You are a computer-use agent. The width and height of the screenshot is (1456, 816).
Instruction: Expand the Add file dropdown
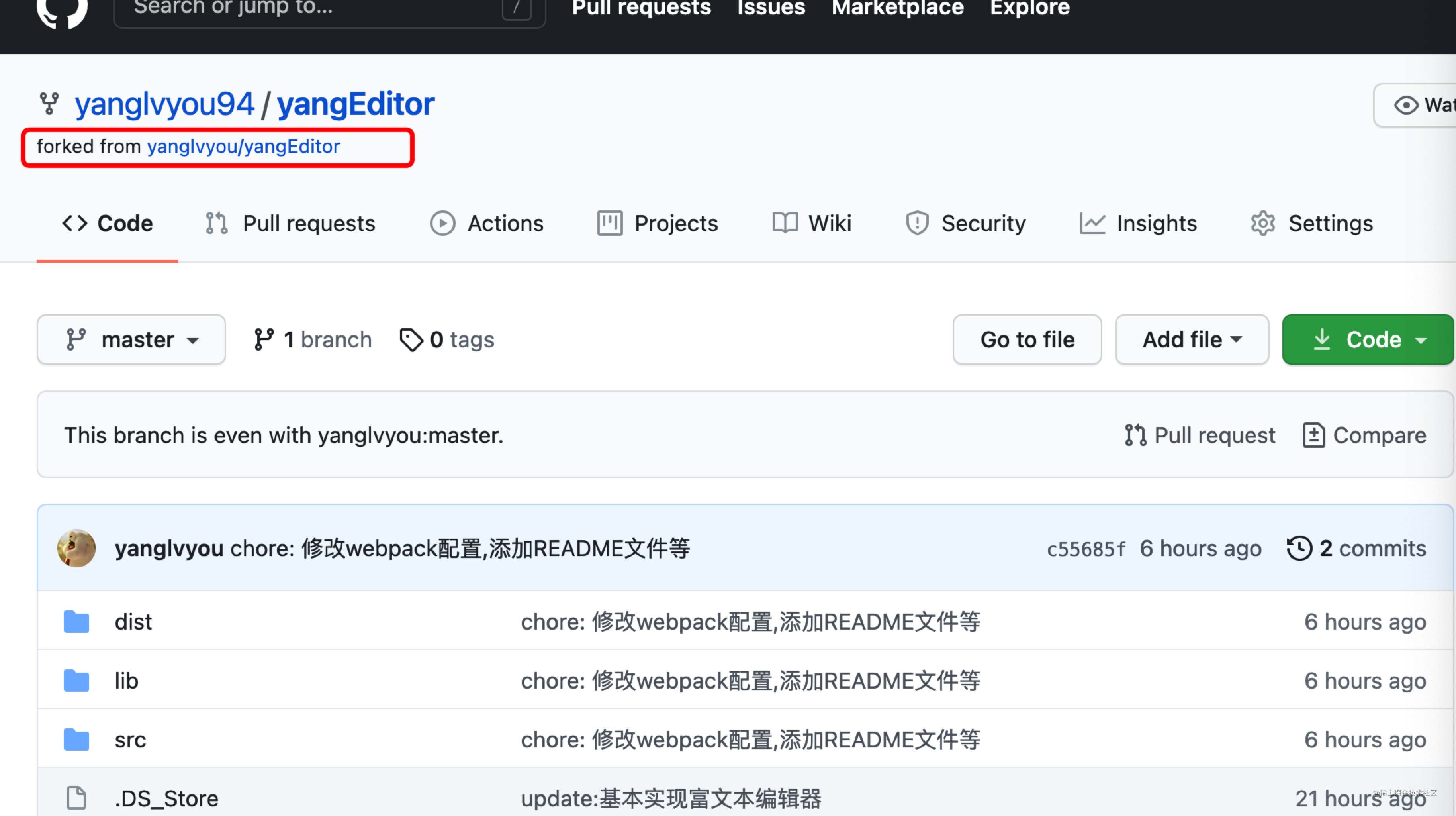1192,339
